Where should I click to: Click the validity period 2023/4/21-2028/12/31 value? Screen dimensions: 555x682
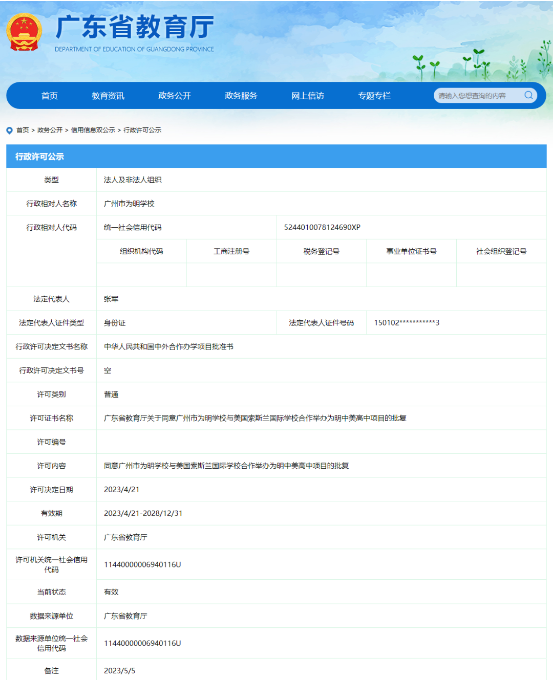point(143,514)
